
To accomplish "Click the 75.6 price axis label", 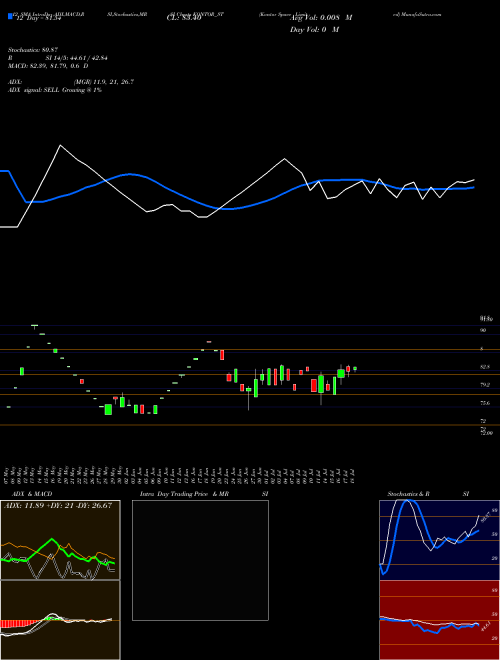I will (x=485, y=403).
